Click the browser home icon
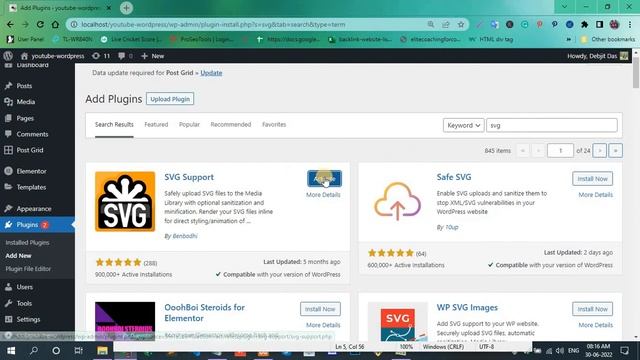Screen dimensions: 640x360 click(x=55, y=24)
